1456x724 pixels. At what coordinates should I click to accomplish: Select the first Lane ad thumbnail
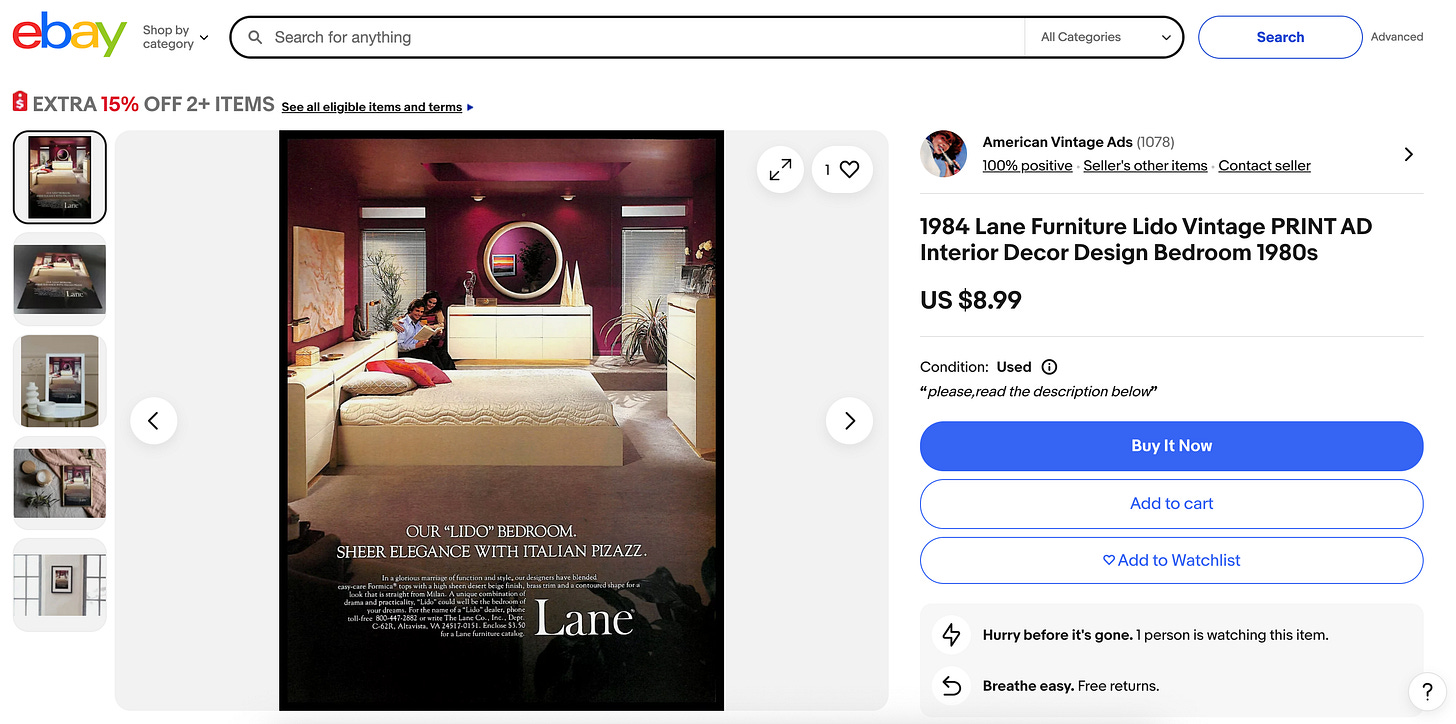click(59, 177)
